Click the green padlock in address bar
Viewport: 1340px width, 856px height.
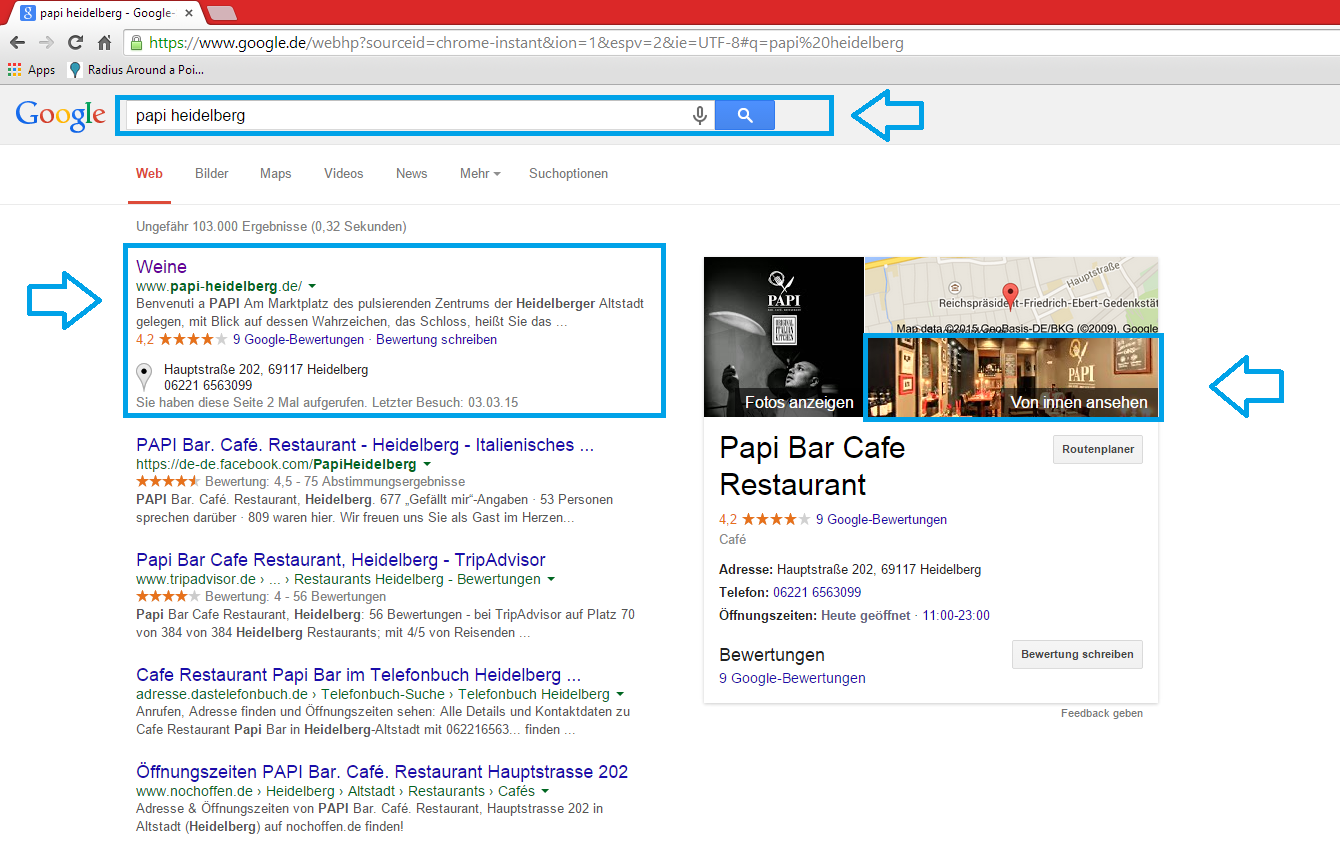point(137,43)
